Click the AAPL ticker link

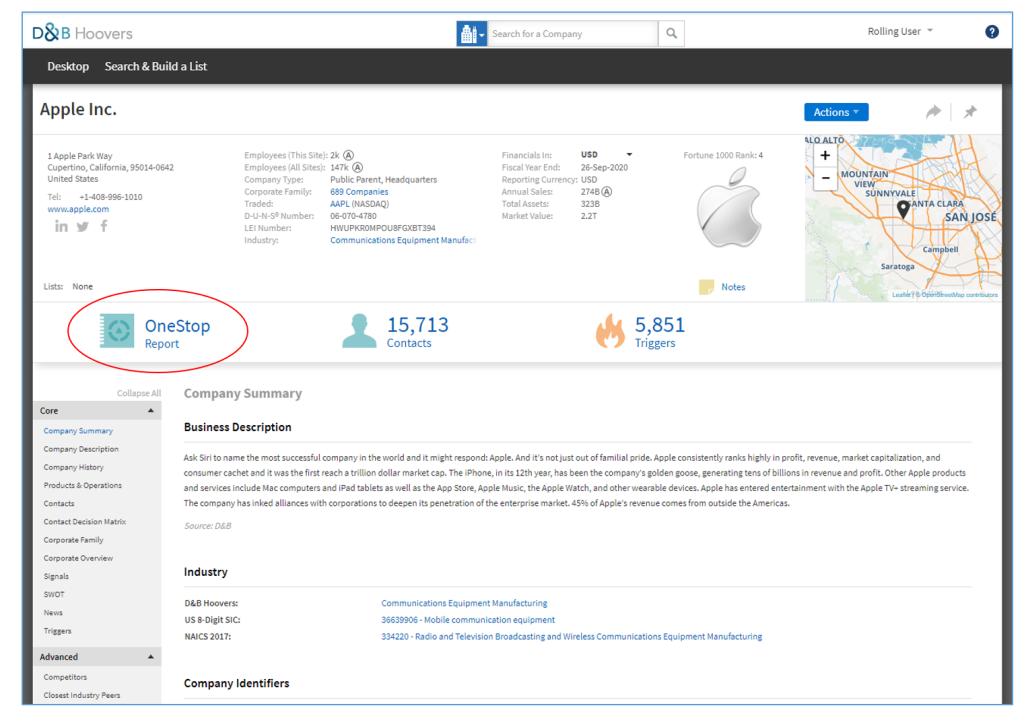coord(340,204)
